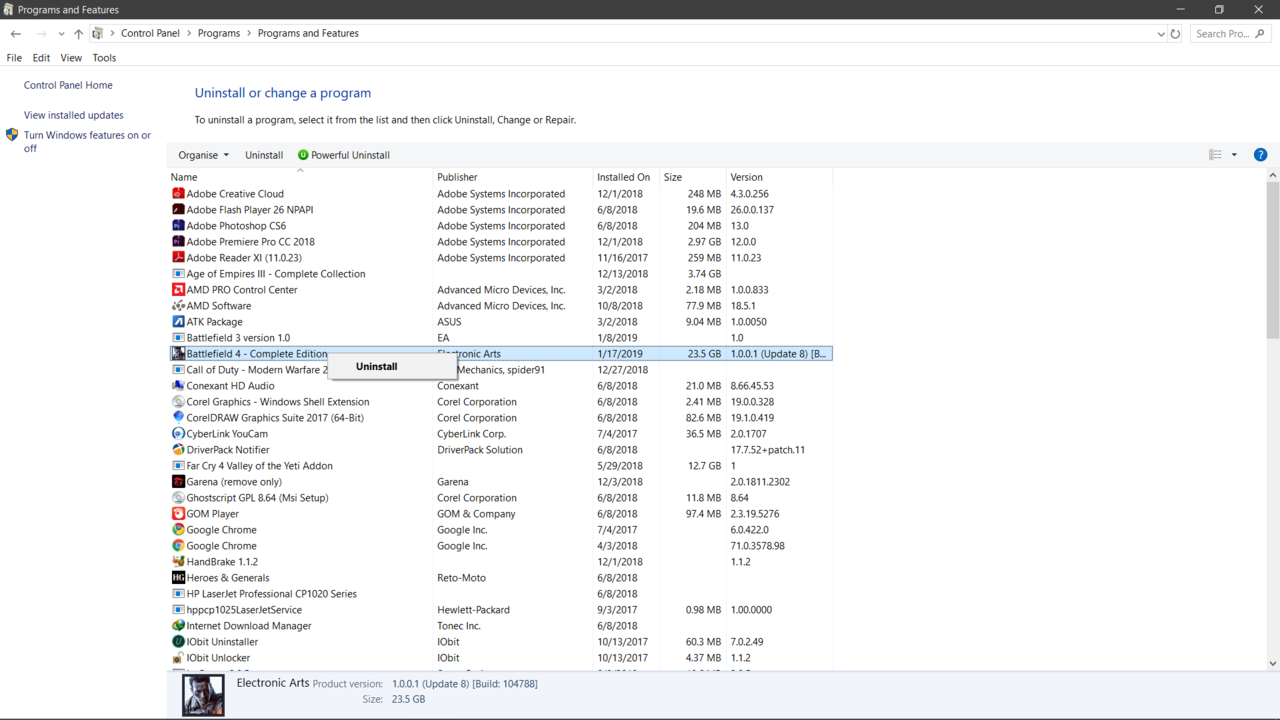Open the address bar history dropdown

tap(1160, 34)
